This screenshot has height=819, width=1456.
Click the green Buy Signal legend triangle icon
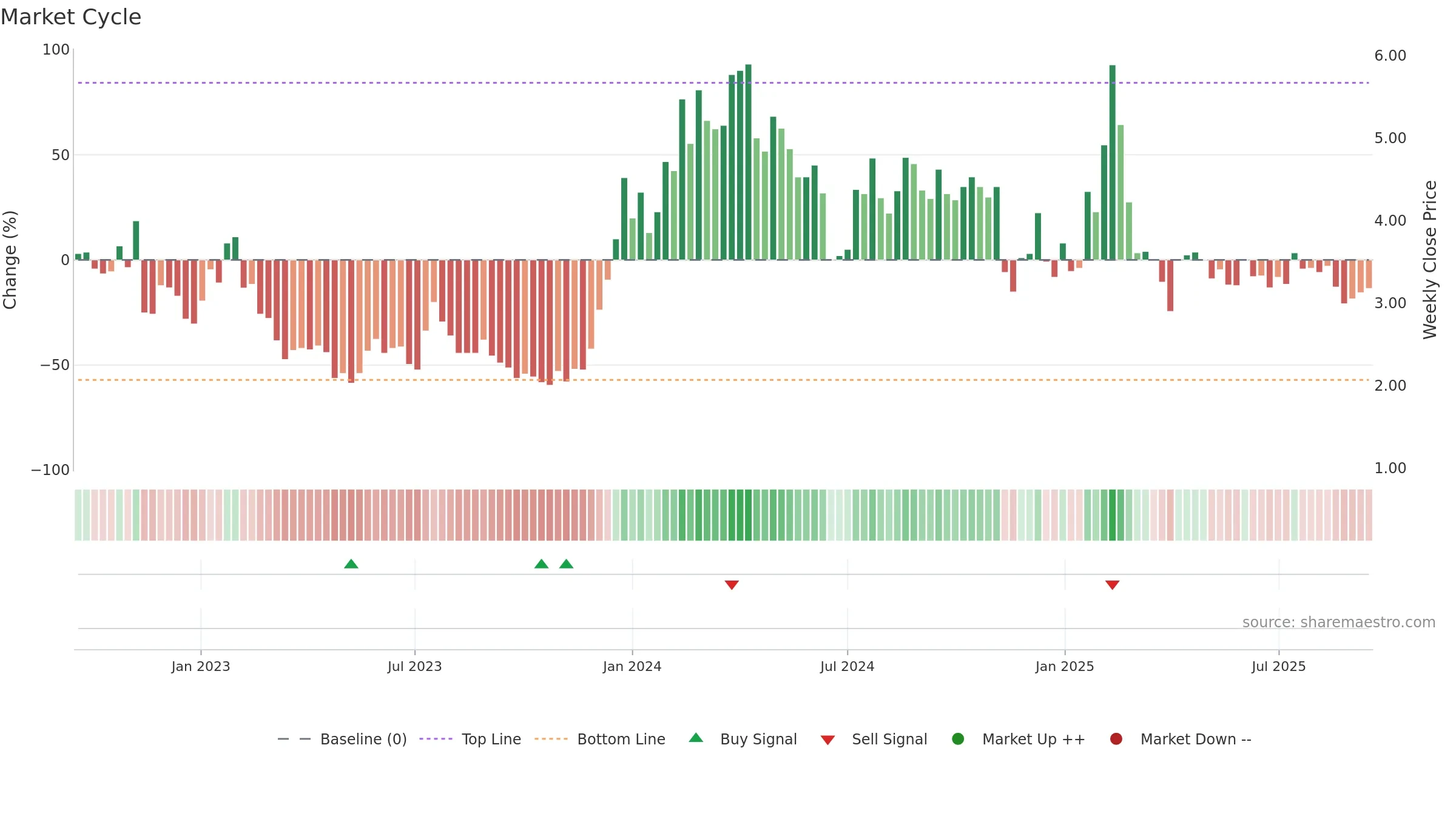click(x=696, y=738)
